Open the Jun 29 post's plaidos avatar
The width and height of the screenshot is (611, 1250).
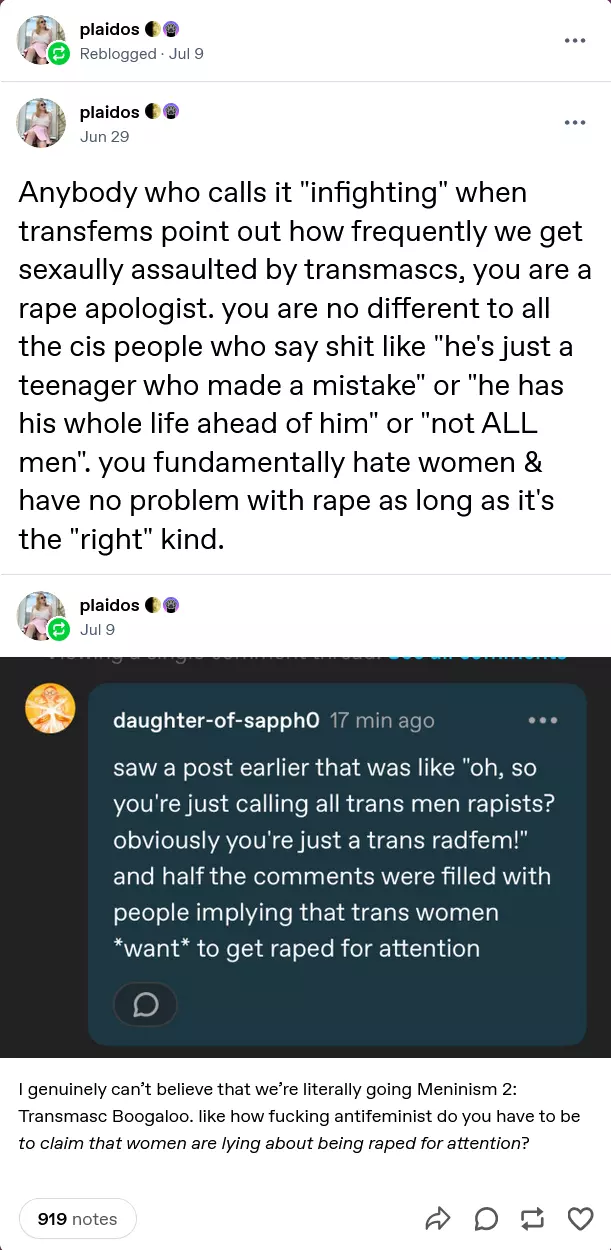coord(41,123)
